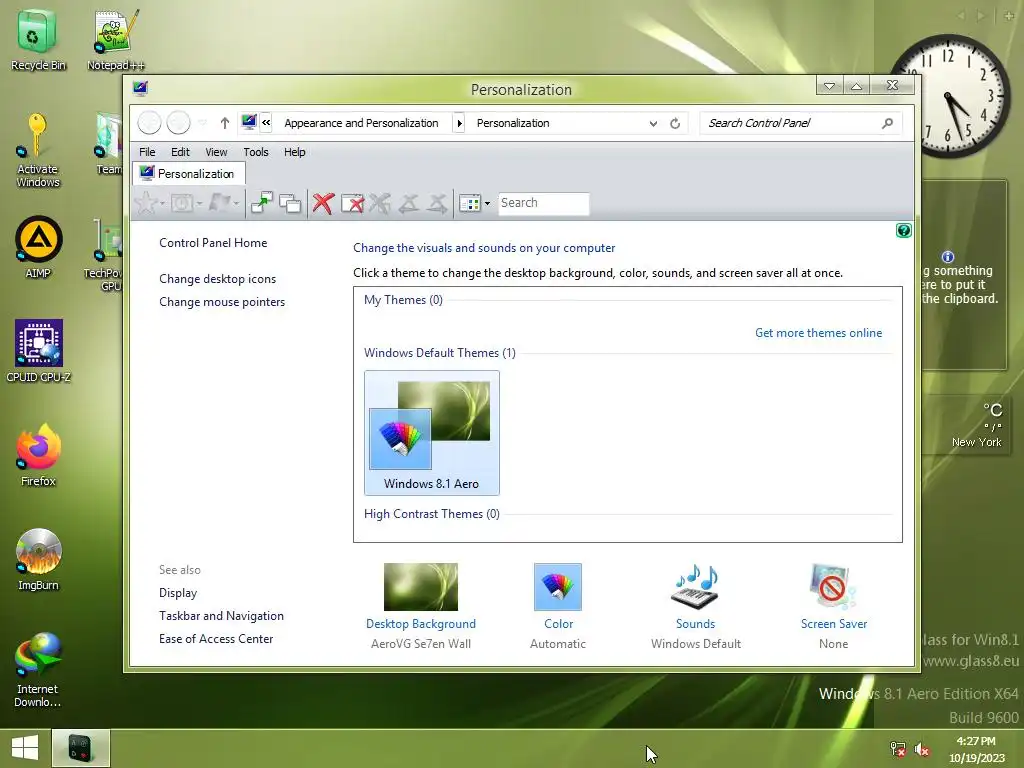Click the red X close tab icon
This screenshot has height=768, width=1024.
(323, 203)
